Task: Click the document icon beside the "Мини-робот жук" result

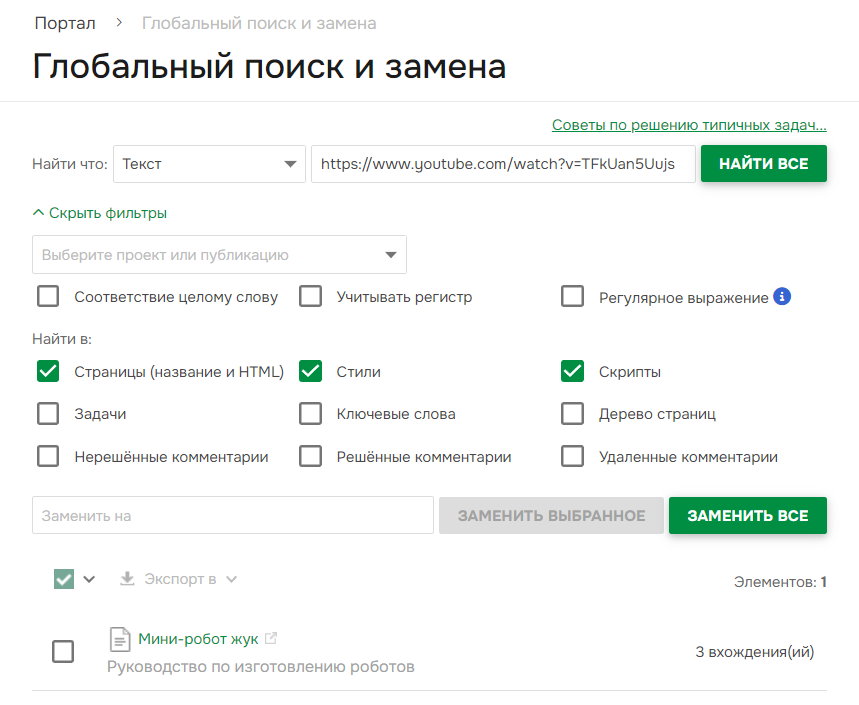Action: coord(120,639)
